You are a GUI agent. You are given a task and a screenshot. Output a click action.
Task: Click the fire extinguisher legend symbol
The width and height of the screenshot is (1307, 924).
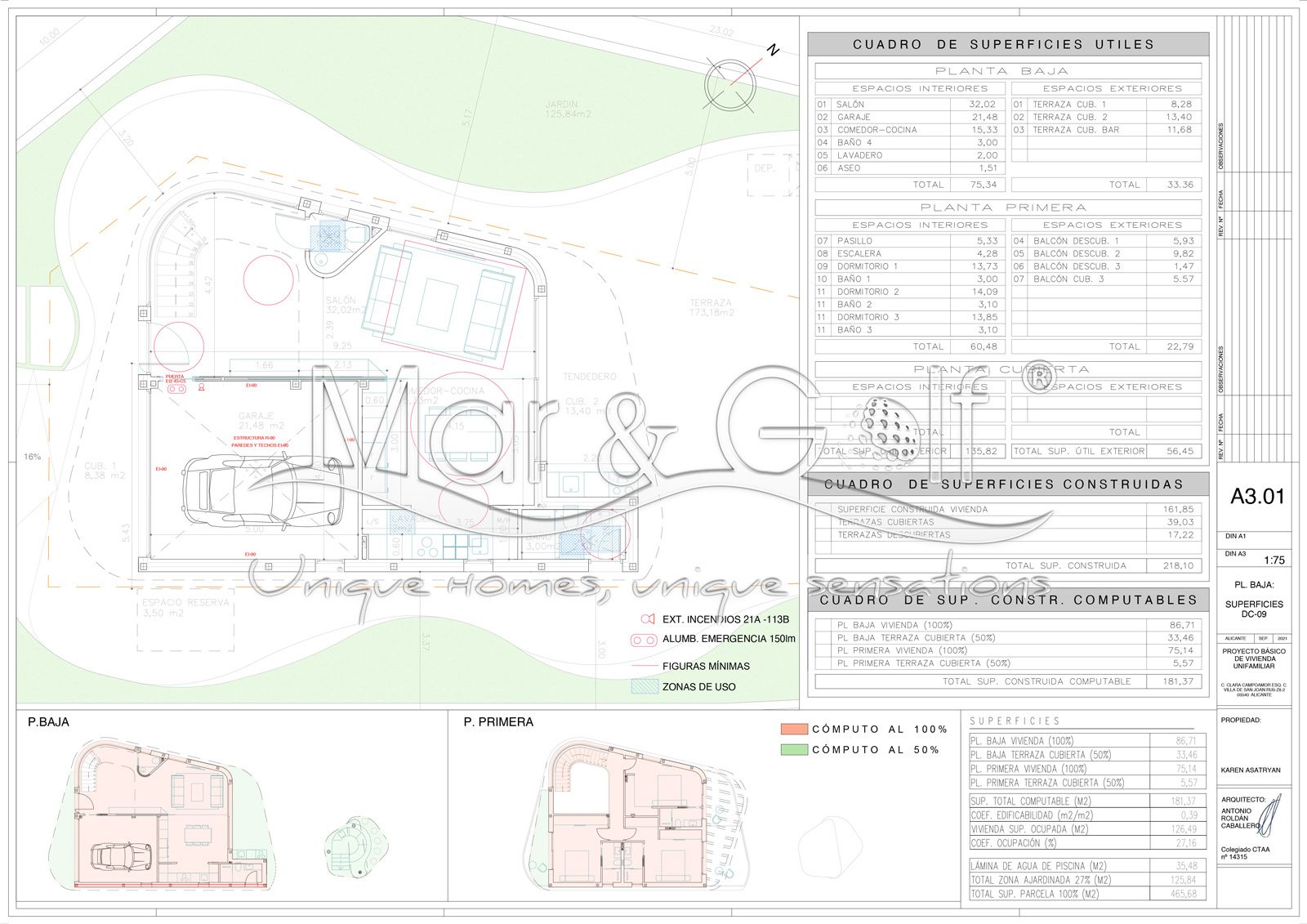[x=648, y=618]
